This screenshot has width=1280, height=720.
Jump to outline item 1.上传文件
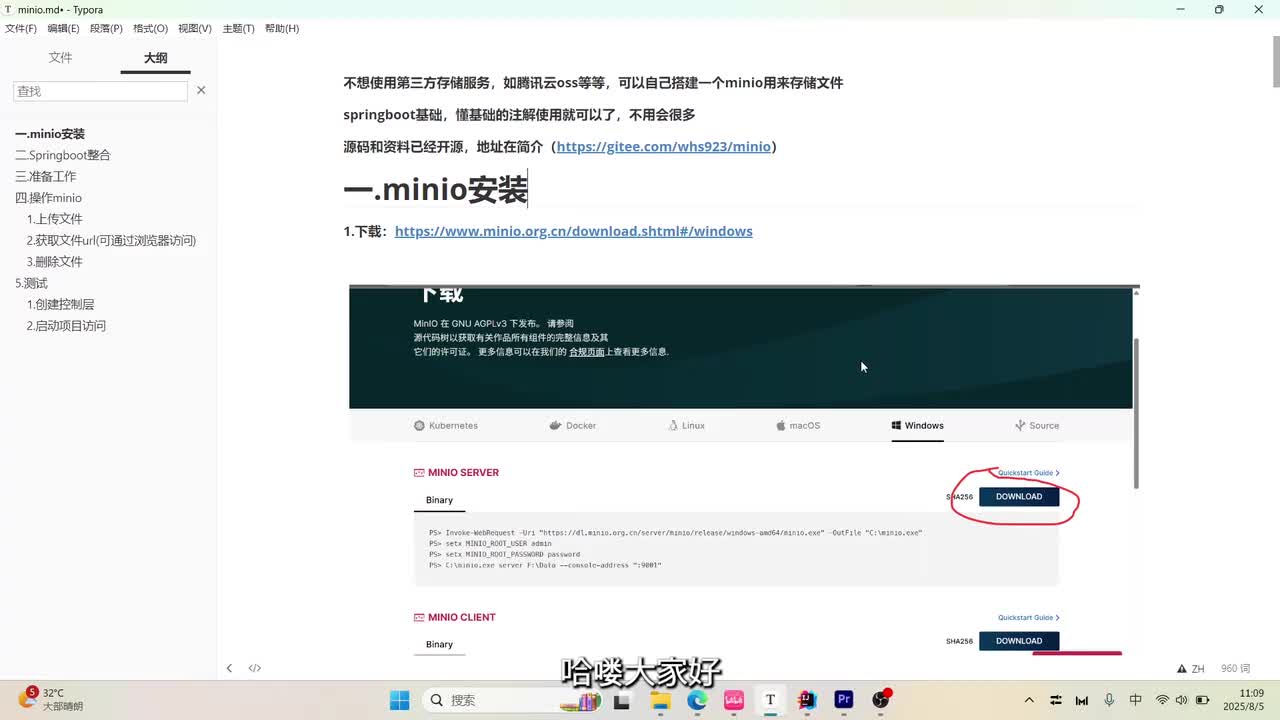click(55, 219)
